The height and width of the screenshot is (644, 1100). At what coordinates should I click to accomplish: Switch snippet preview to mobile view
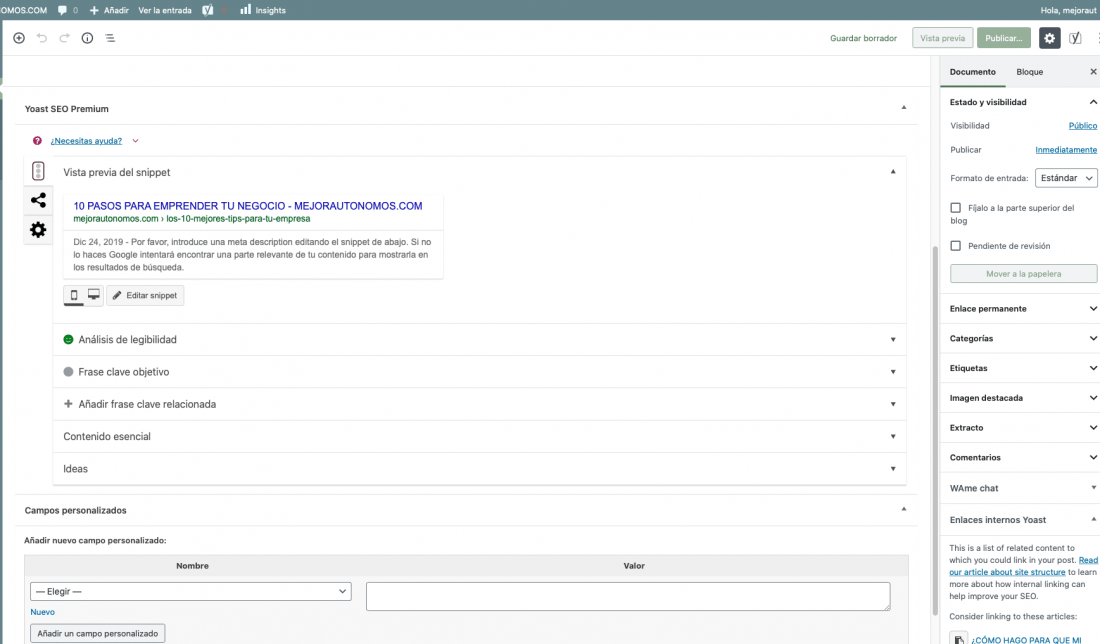pyautogui.click(x=74, y=295)
